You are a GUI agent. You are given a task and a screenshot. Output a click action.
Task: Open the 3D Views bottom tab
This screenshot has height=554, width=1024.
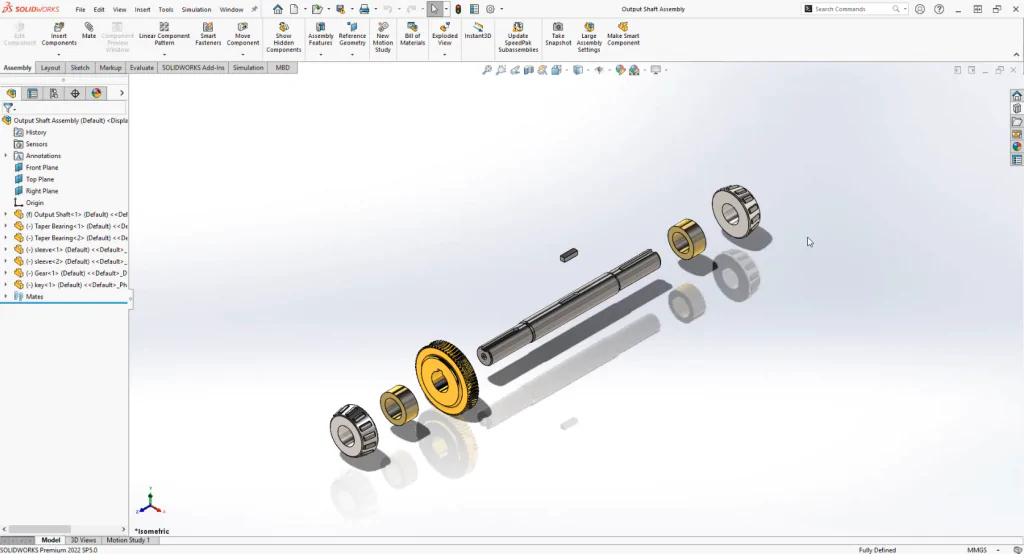pos(83,540)
